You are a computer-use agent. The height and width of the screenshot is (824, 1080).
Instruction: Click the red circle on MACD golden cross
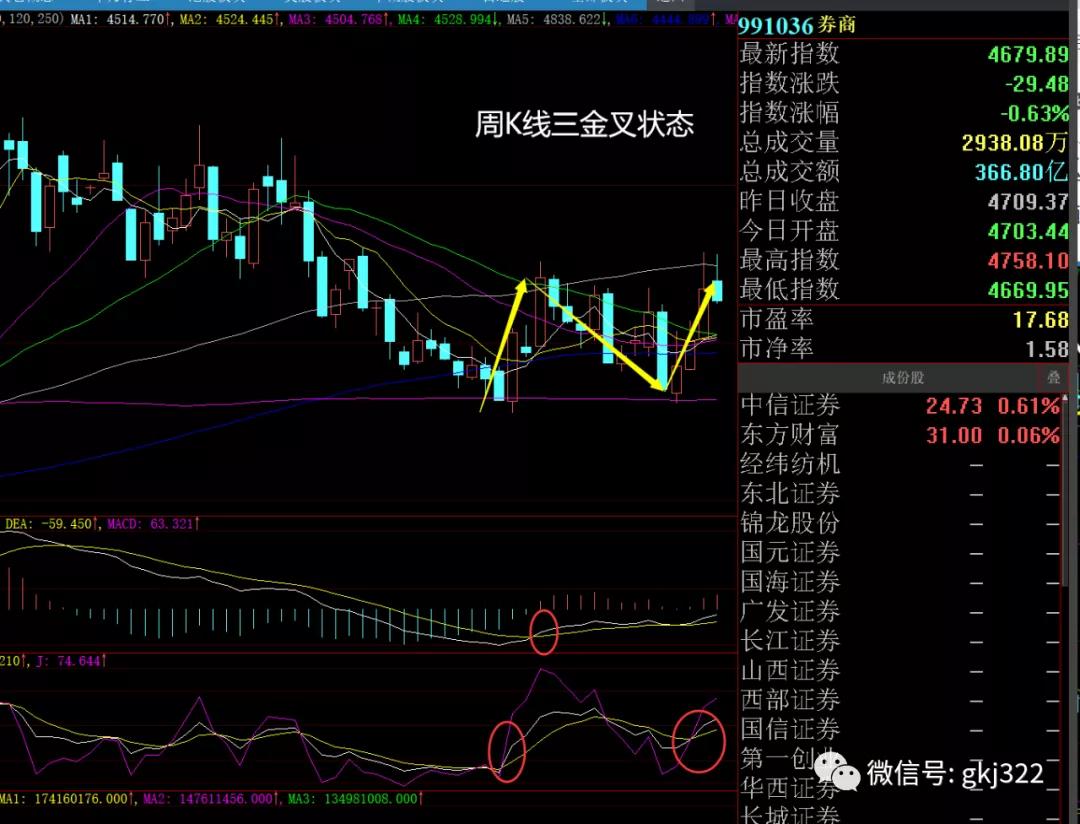click(x=544, y=631)
